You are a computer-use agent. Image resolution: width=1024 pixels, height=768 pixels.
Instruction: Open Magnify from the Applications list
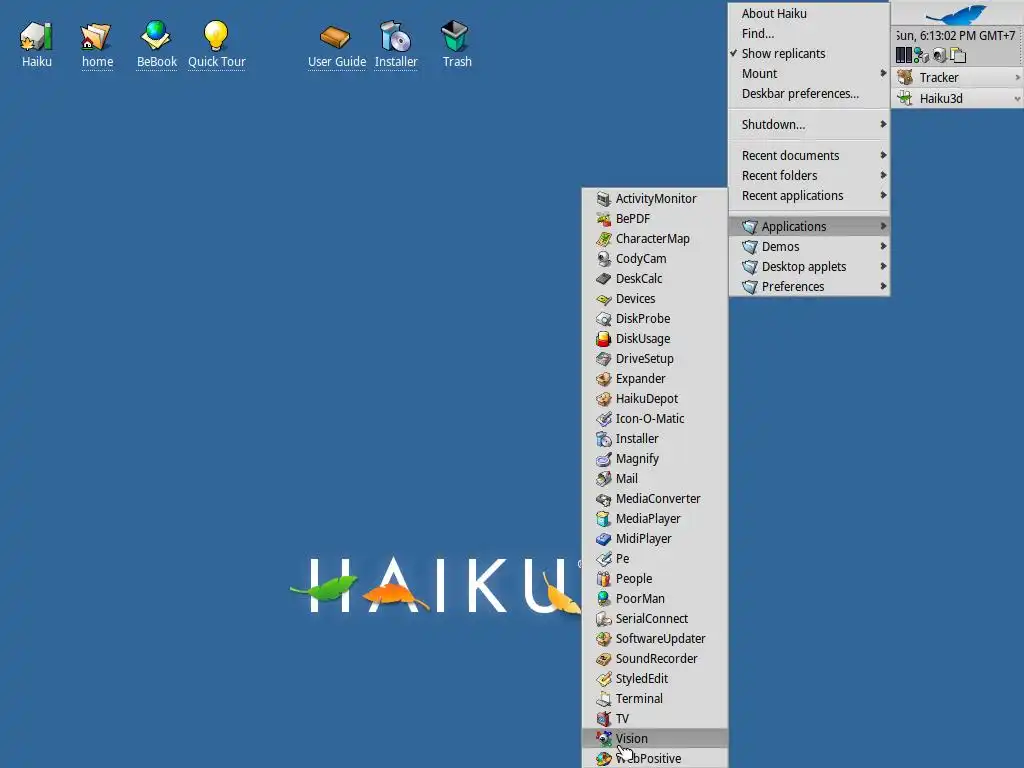click(x=655, y=458)
